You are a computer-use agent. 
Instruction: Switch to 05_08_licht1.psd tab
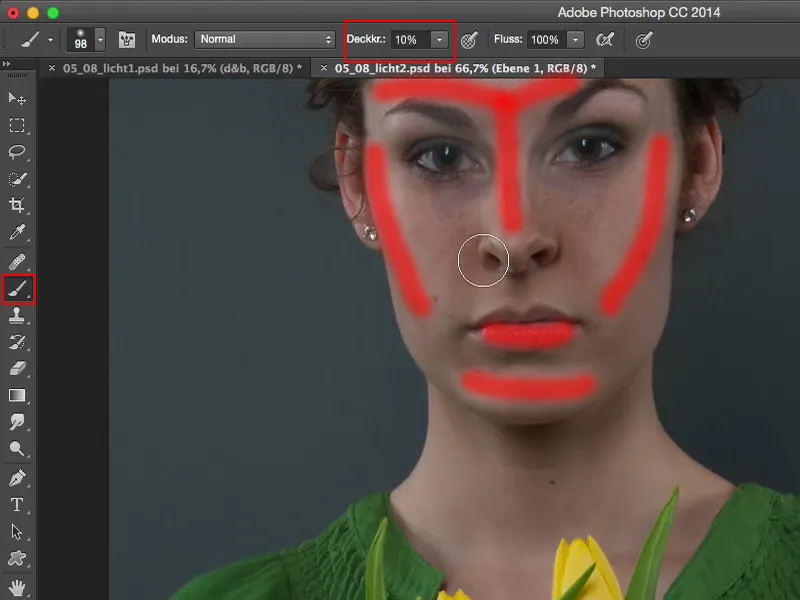coord(182,68)
